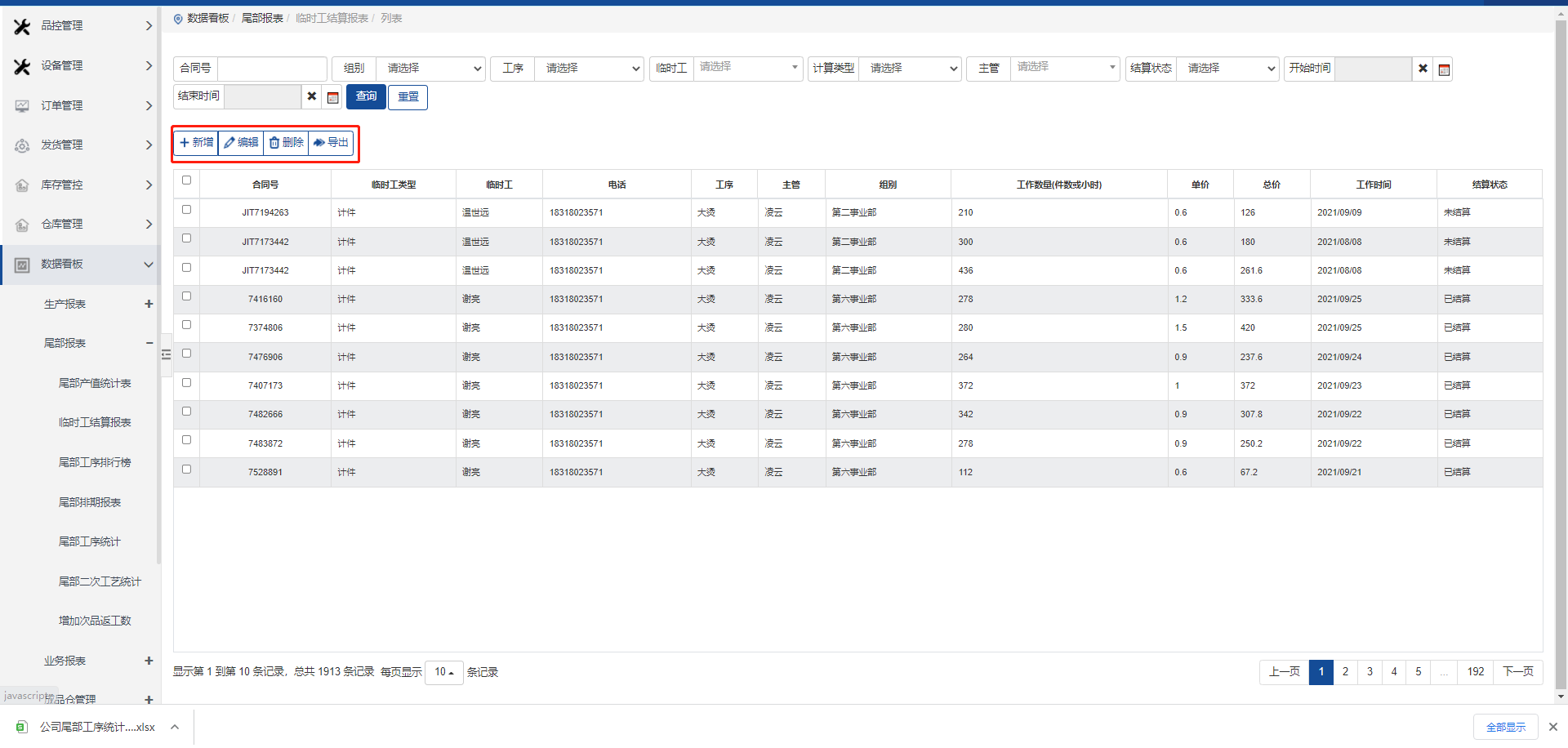Viewport: 1568px width, 748px height.
Task: Select the checkbox for contract 7416160
Action: [186, 296]
